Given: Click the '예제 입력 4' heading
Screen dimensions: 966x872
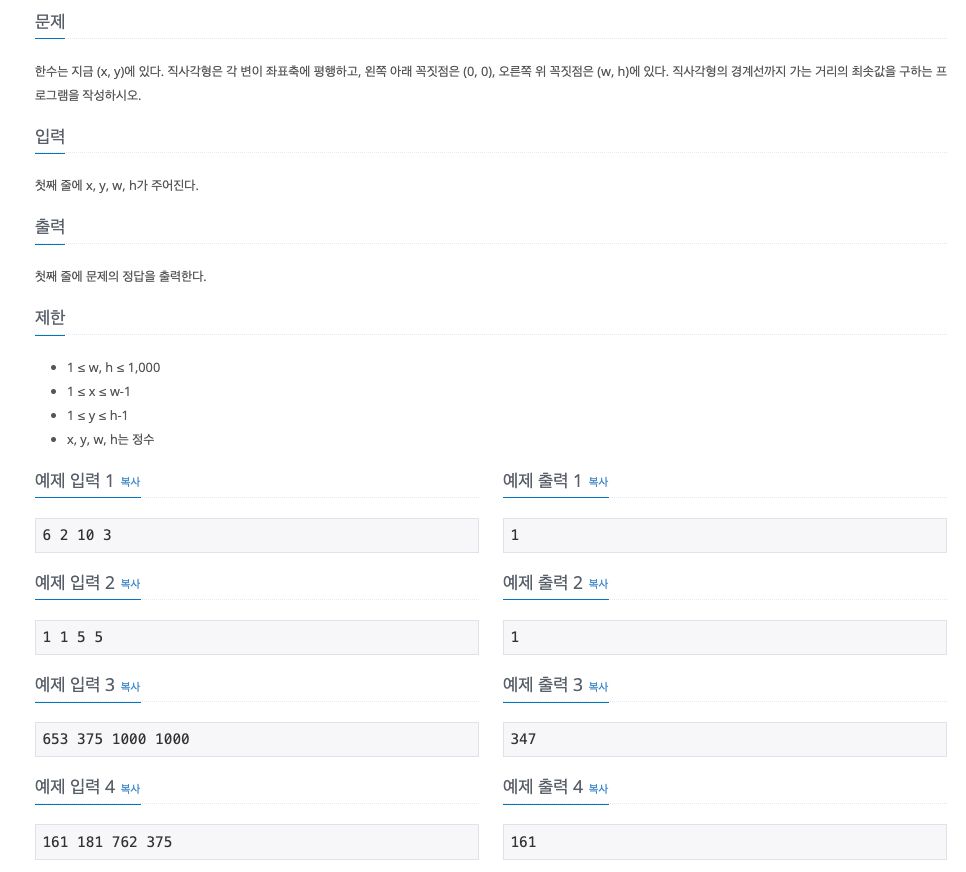Looking at the screenshot, I should 75,787.
